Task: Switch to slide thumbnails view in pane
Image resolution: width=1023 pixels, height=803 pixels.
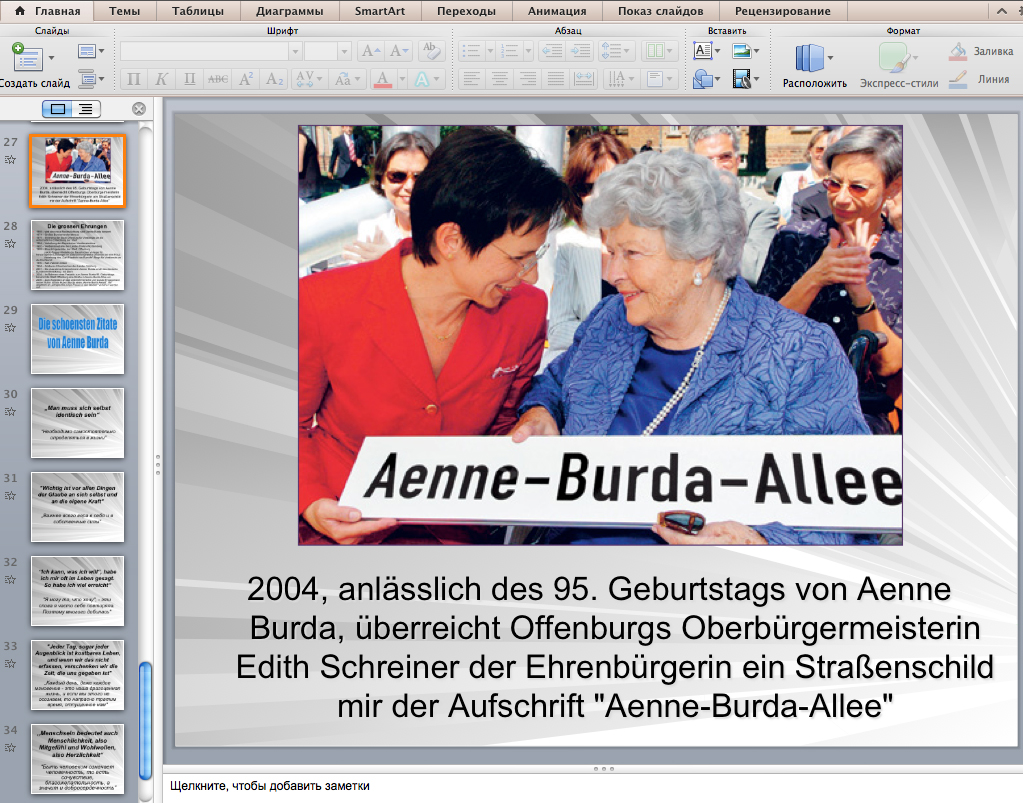Action: (57, 109)
